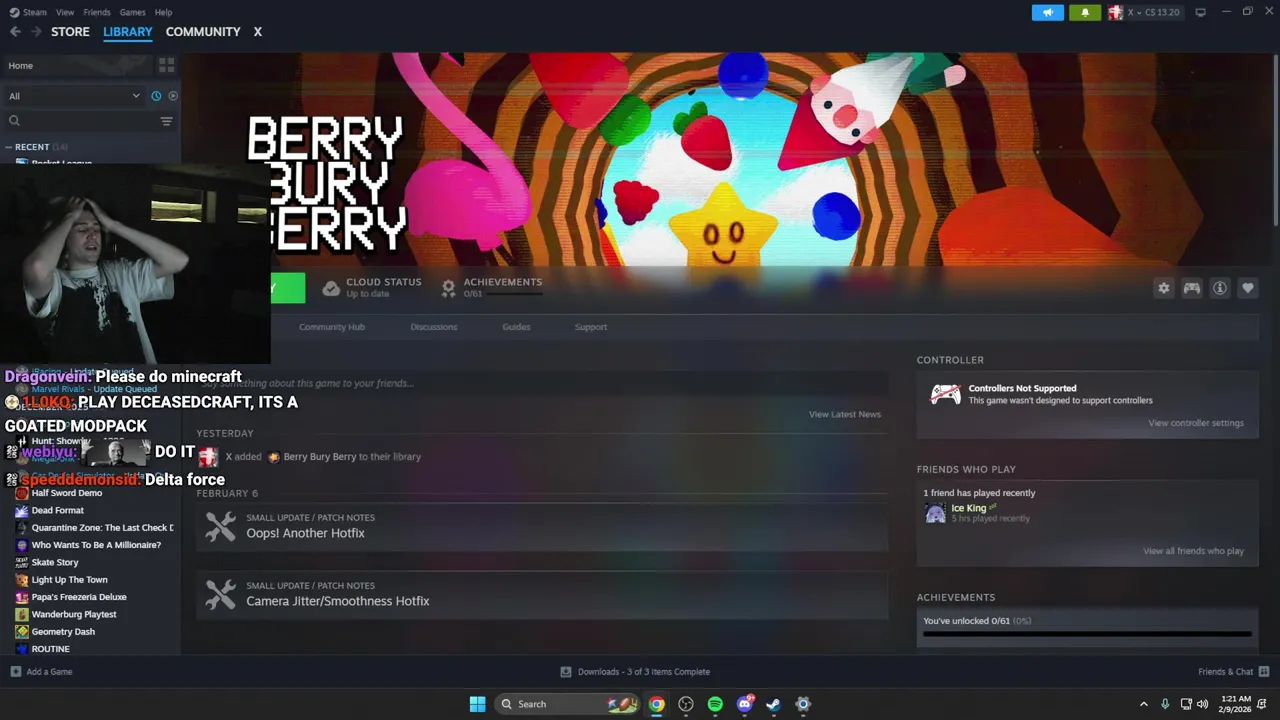Click View all friends who play
This screenshot has height=720, width=1280.
(x=1194, y=551)
